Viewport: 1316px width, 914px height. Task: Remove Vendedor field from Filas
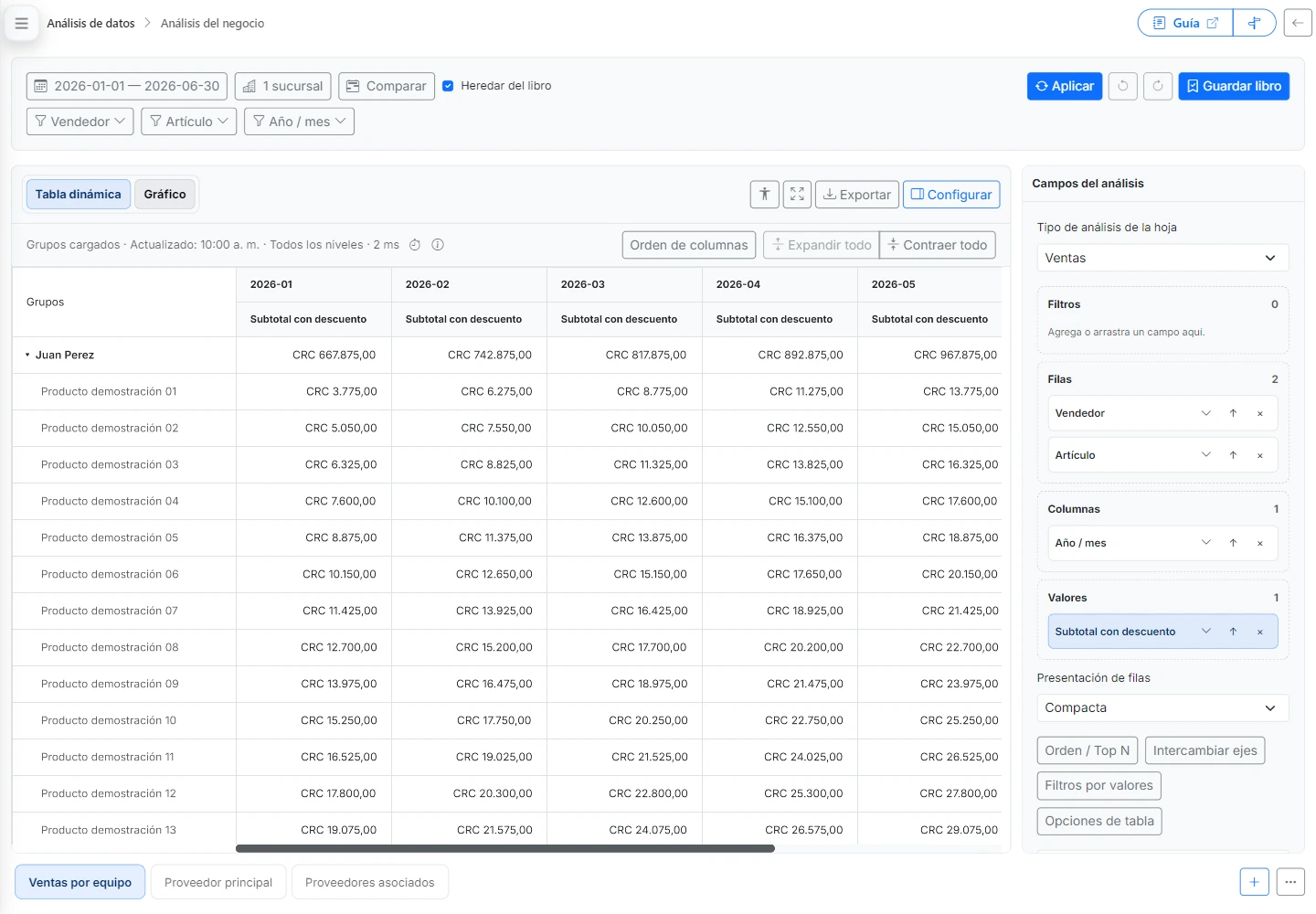pos(1260,414)
